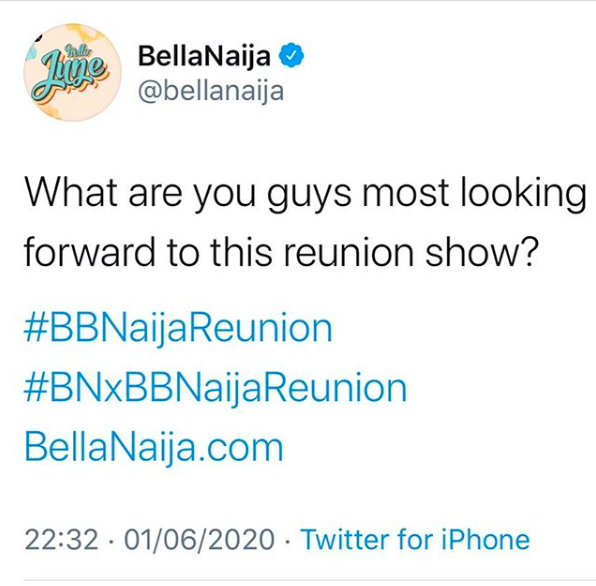Click the tweet text about reunion show

click(x=305, y=222)
